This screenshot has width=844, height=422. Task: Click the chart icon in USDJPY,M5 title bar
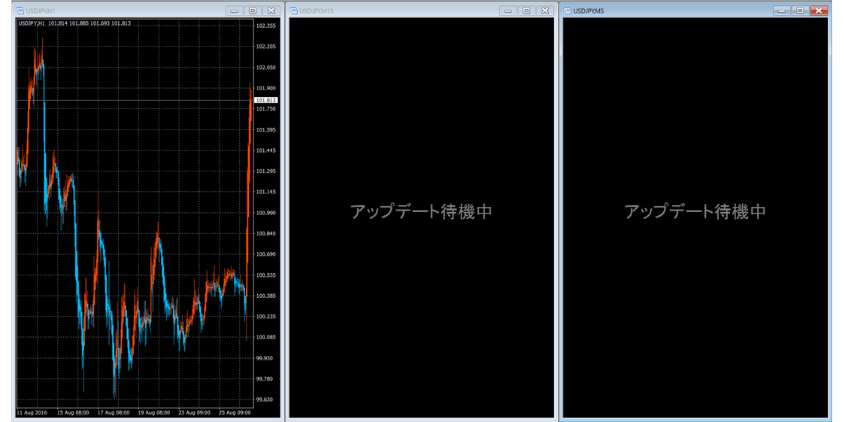[569, 10]
